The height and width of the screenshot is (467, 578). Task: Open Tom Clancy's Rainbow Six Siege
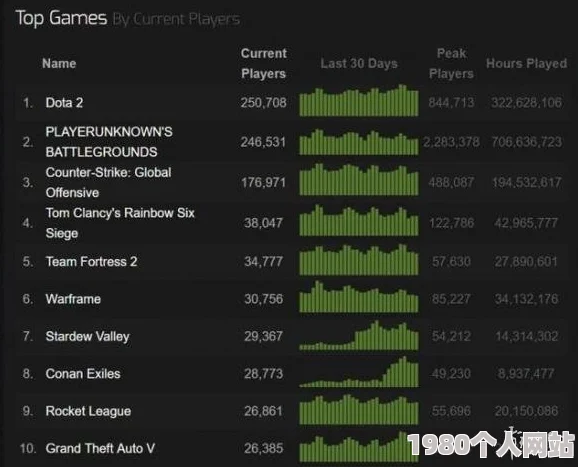pyautogui.click(x=120, y=223)
